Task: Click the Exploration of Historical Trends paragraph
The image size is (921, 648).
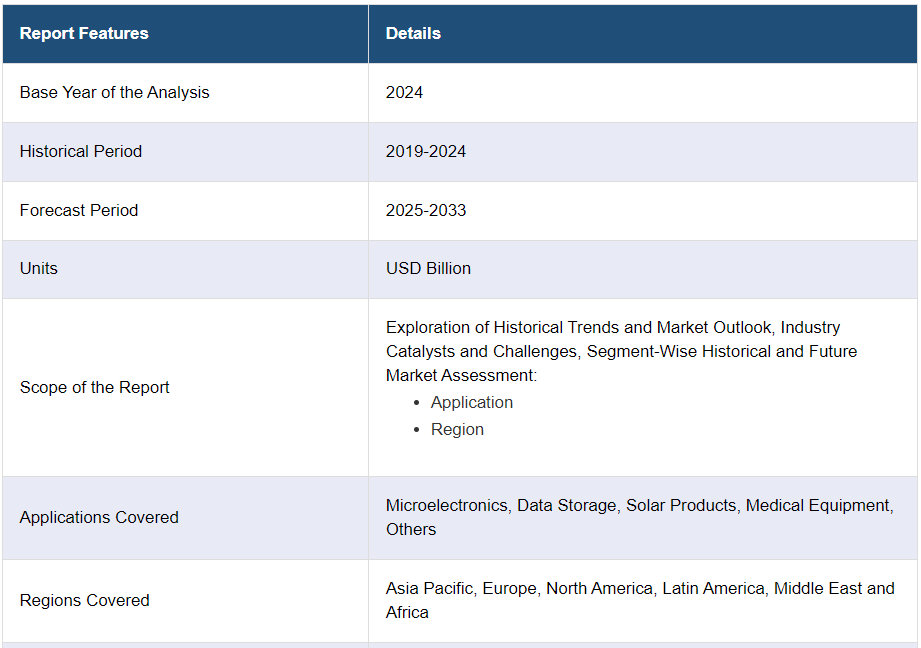Action: (x=621, y=351)
